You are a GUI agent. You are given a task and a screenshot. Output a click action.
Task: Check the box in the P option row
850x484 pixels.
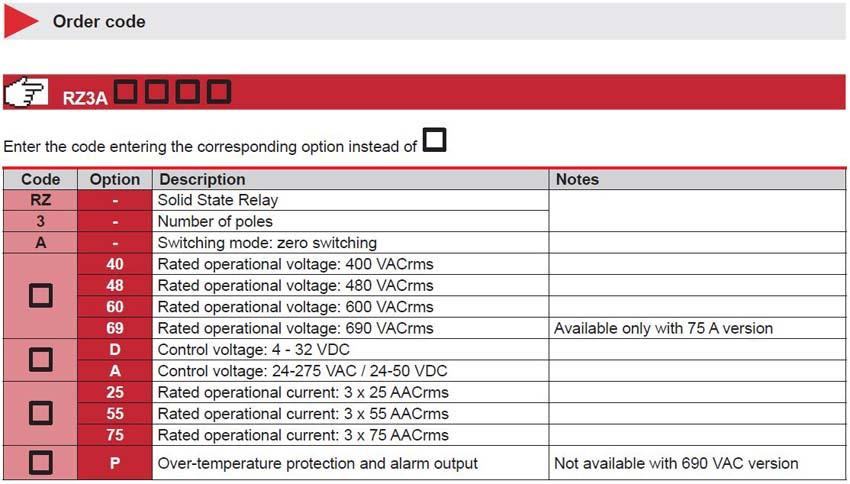pyautogui.click(x=41, y=463)
